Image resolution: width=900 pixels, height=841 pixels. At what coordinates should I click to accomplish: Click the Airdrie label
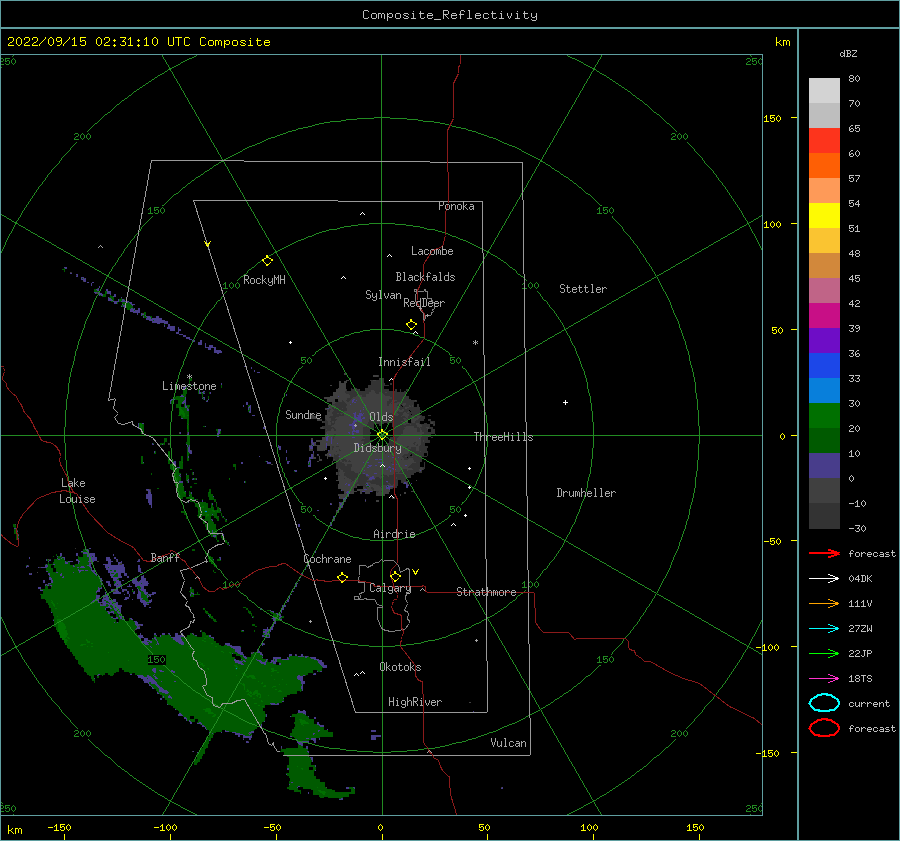click(394, 534)
